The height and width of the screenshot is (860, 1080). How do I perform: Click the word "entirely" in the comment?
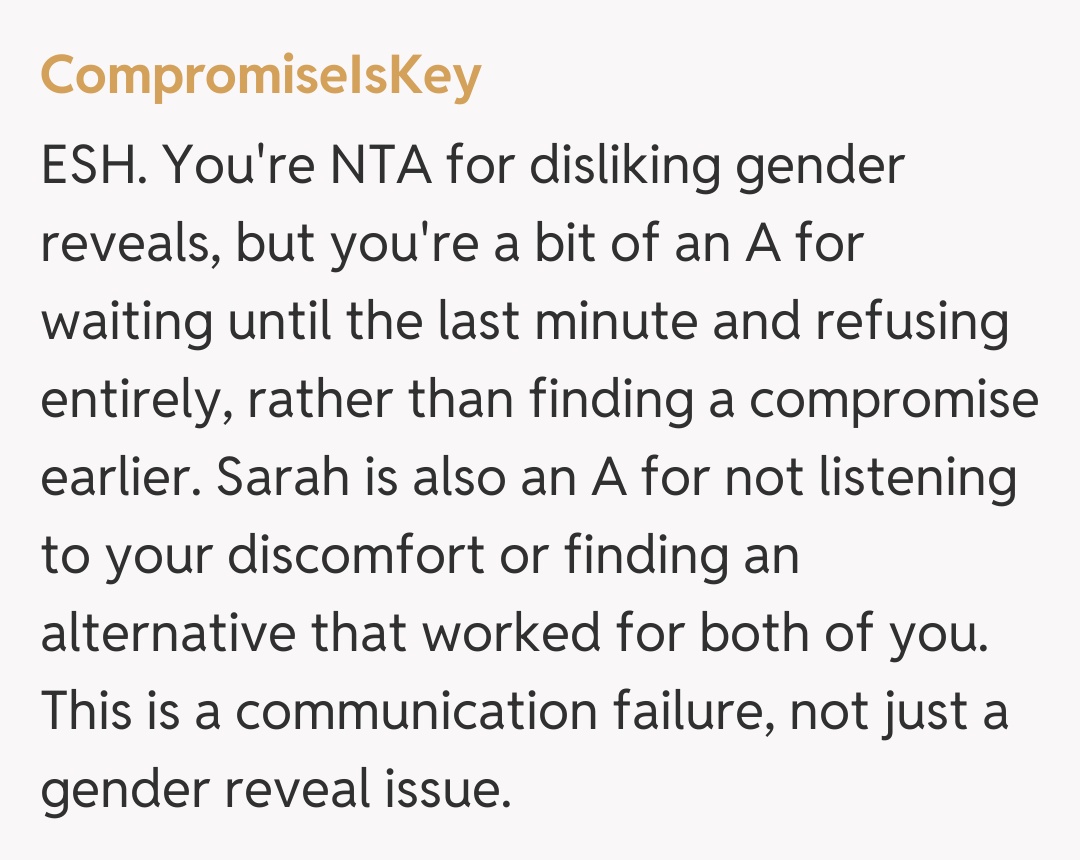135,400
